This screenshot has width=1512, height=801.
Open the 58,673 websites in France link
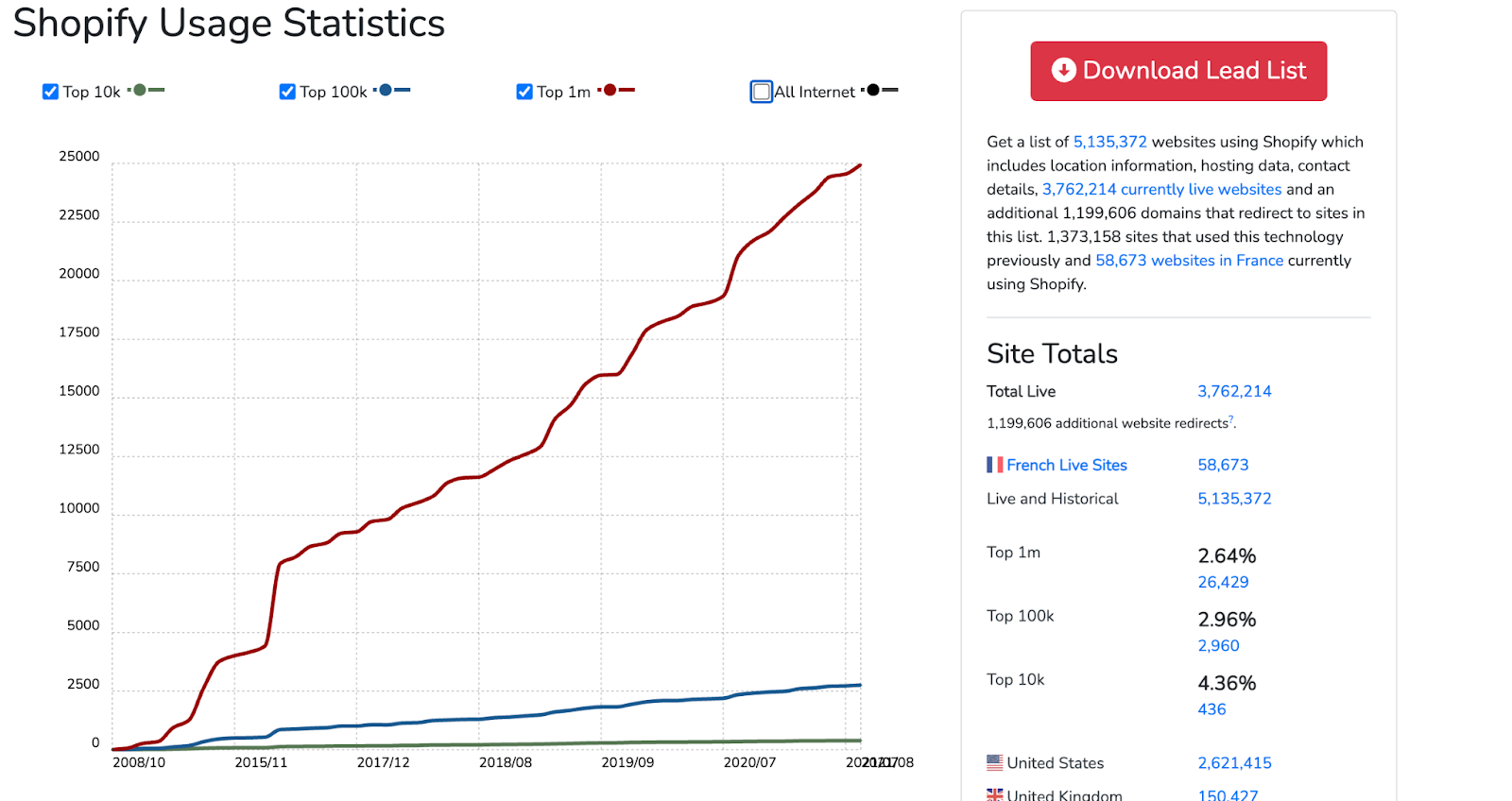(x=1190, y=261)
